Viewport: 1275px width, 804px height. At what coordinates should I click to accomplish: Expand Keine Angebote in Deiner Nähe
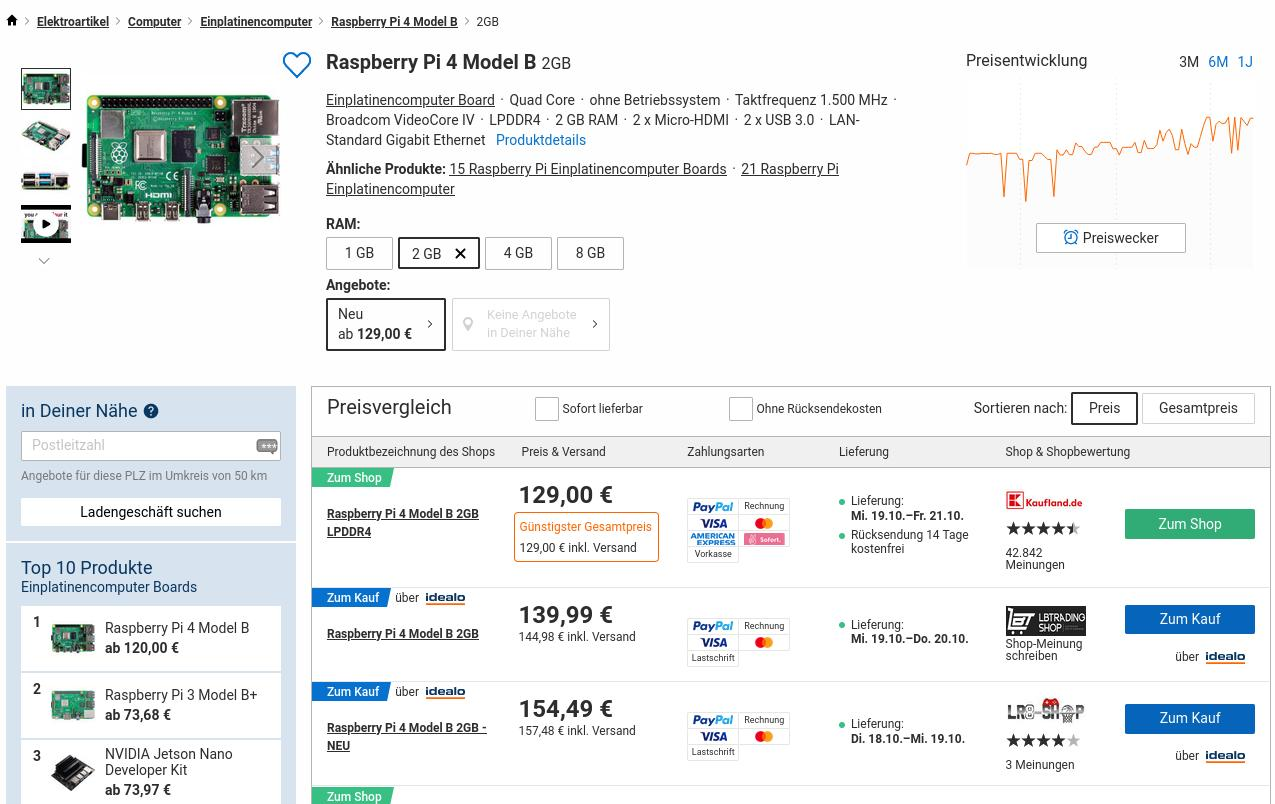click(531, 324)
